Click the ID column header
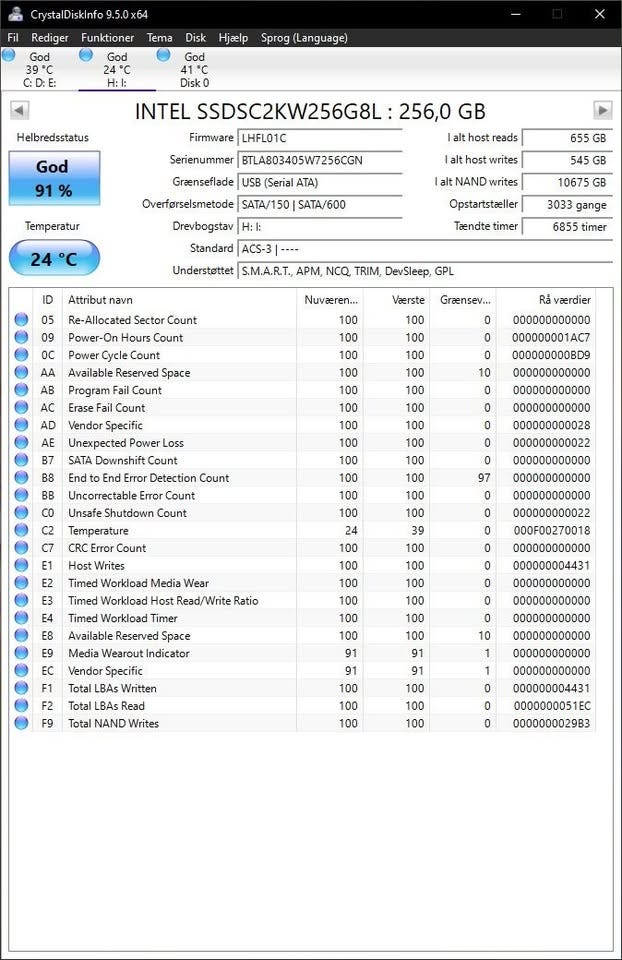The image size is (622, 960). tap(47, 300)
